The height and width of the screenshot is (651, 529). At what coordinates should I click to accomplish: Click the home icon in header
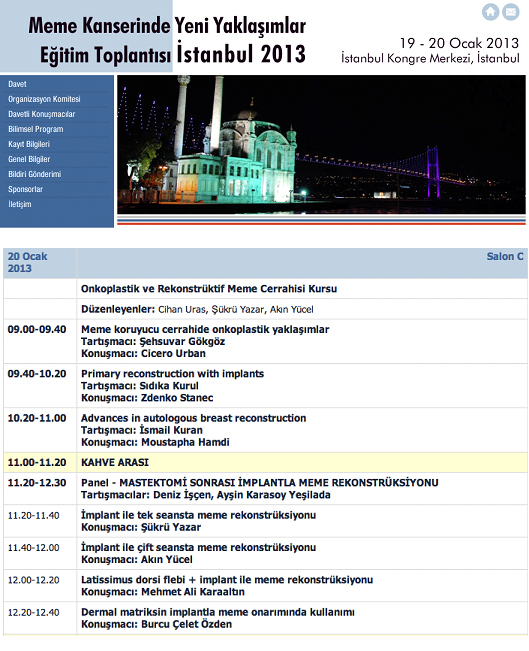490,12
